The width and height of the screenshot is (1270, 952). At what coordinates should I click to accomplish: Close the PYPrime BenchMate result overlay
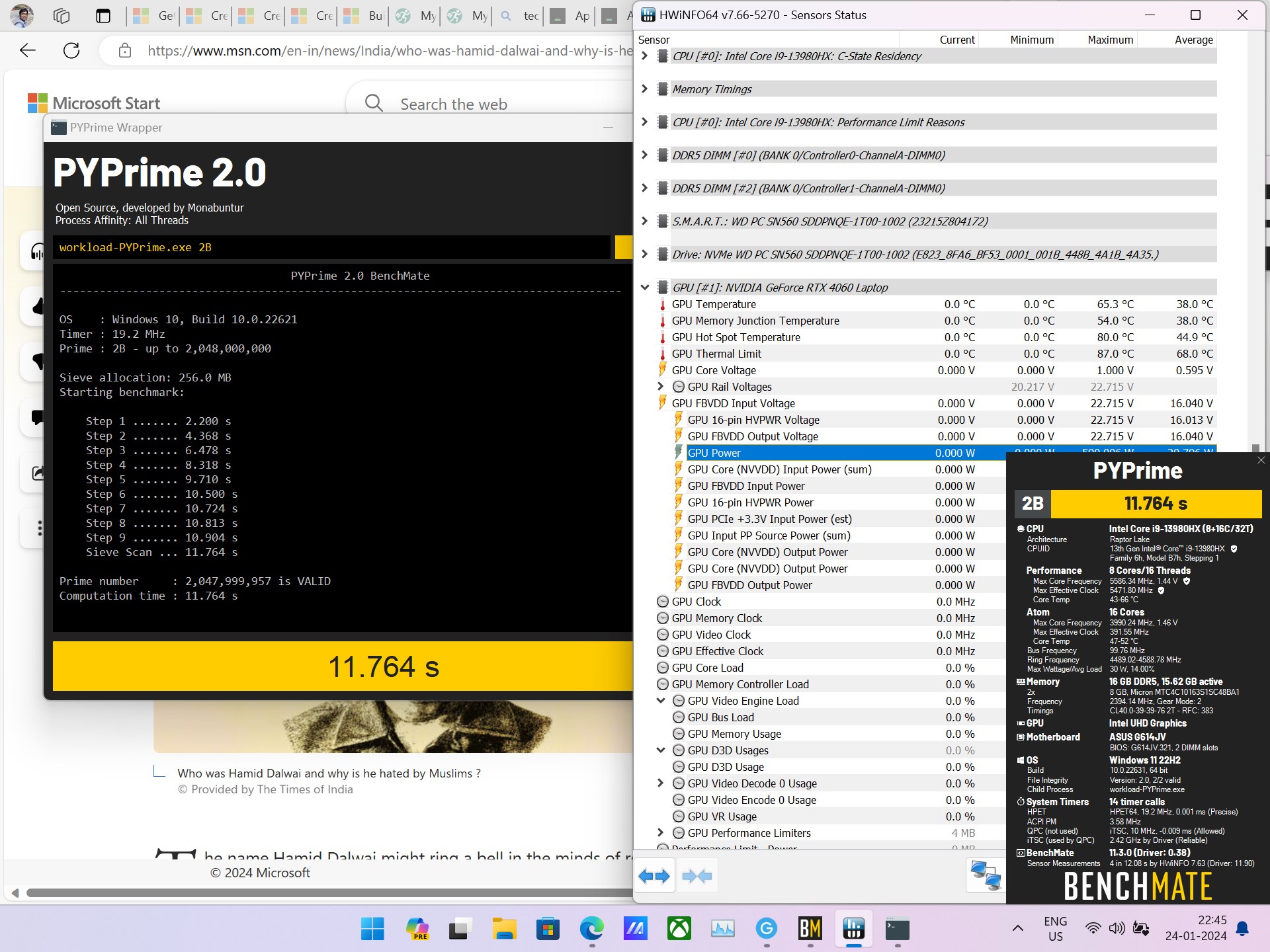coord(1261,460)
